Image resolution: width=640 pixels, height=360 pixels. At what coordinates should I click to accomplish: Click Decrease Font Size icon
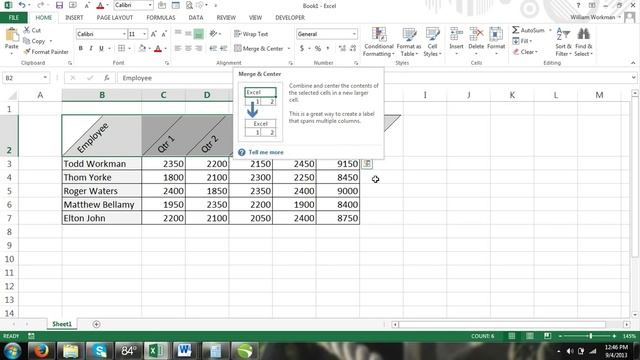pyautogui.click(x=164, y=34)
